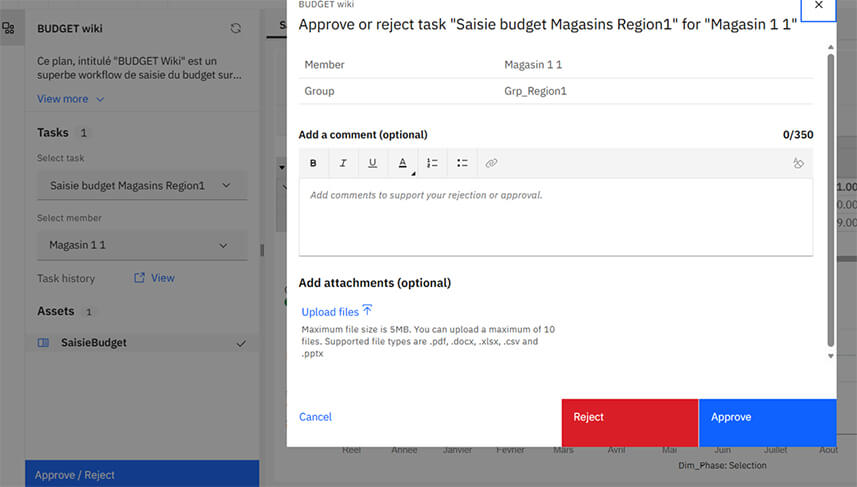Select the SaisieBudget asset
The width and height of the screenshot is (857, 487).
coord(96,343)
